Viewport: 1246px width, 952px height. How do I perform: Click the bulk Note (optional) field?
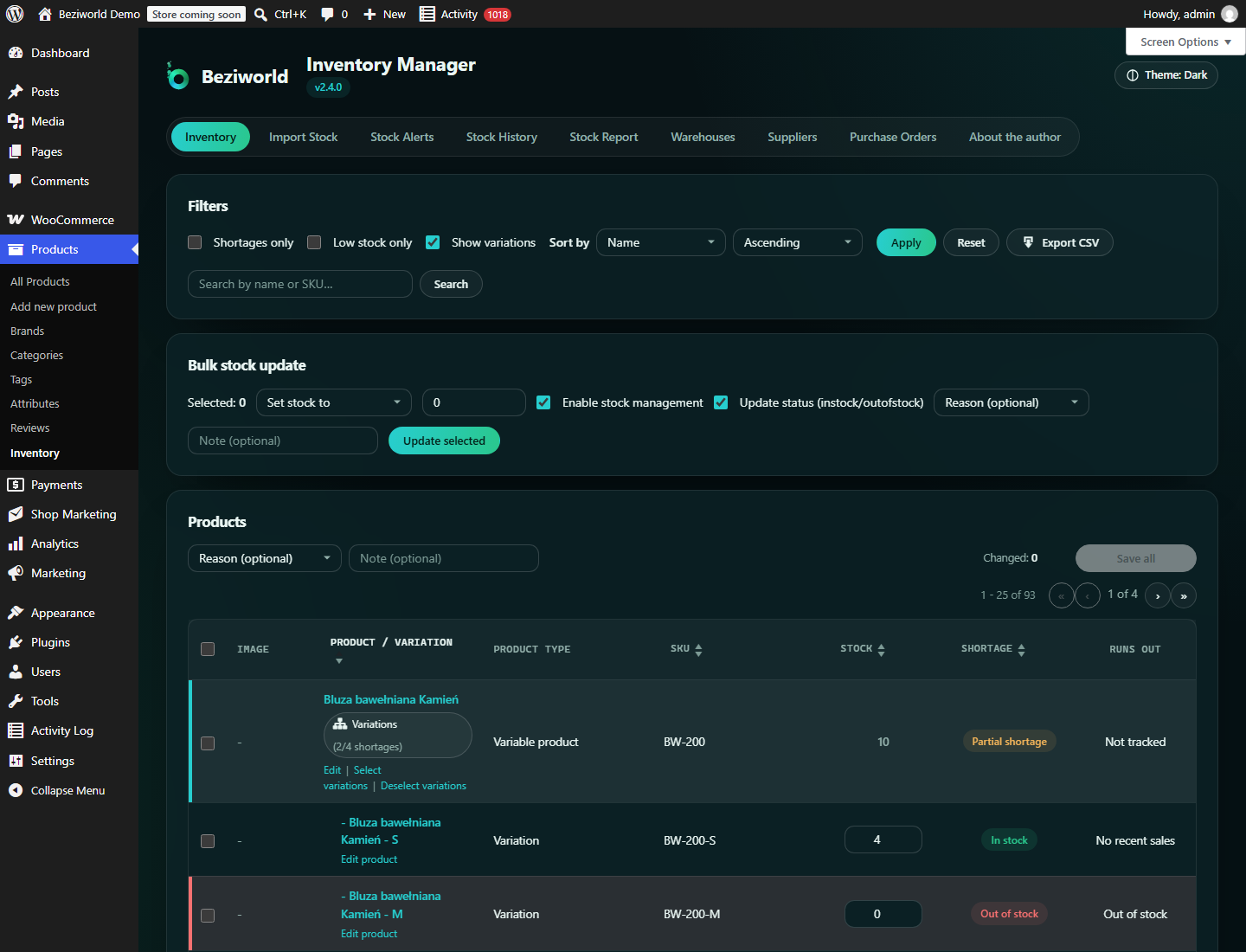(283, 441)
